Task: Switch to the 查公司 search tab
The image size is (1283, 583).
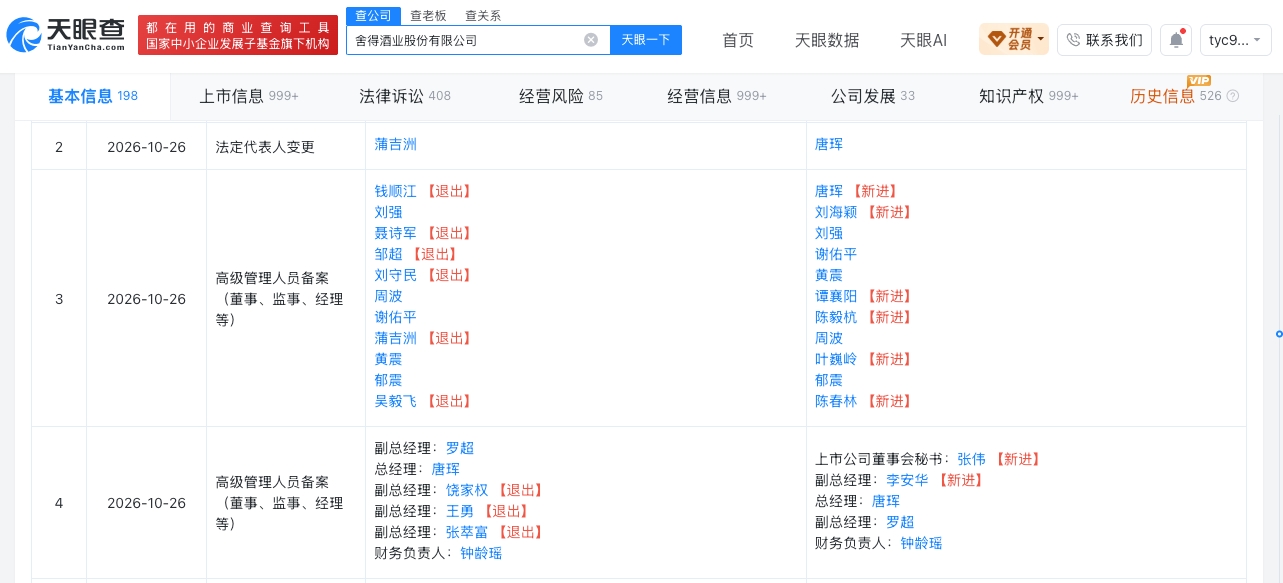Action: tap(372, 16)
